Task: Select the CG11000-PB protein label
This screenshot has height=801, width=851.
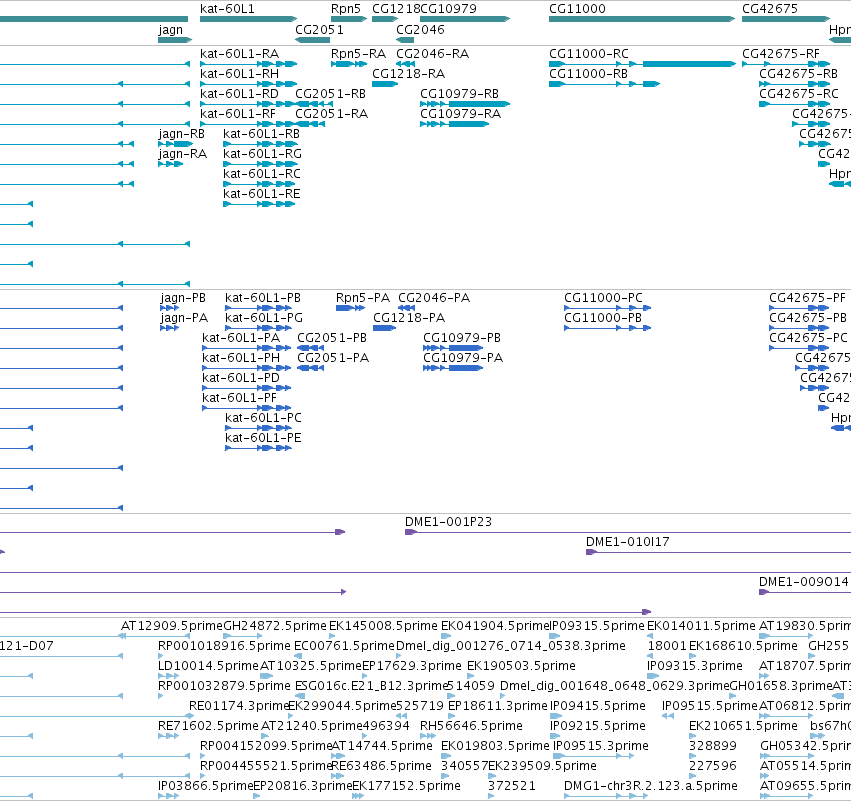Action: 603,318
